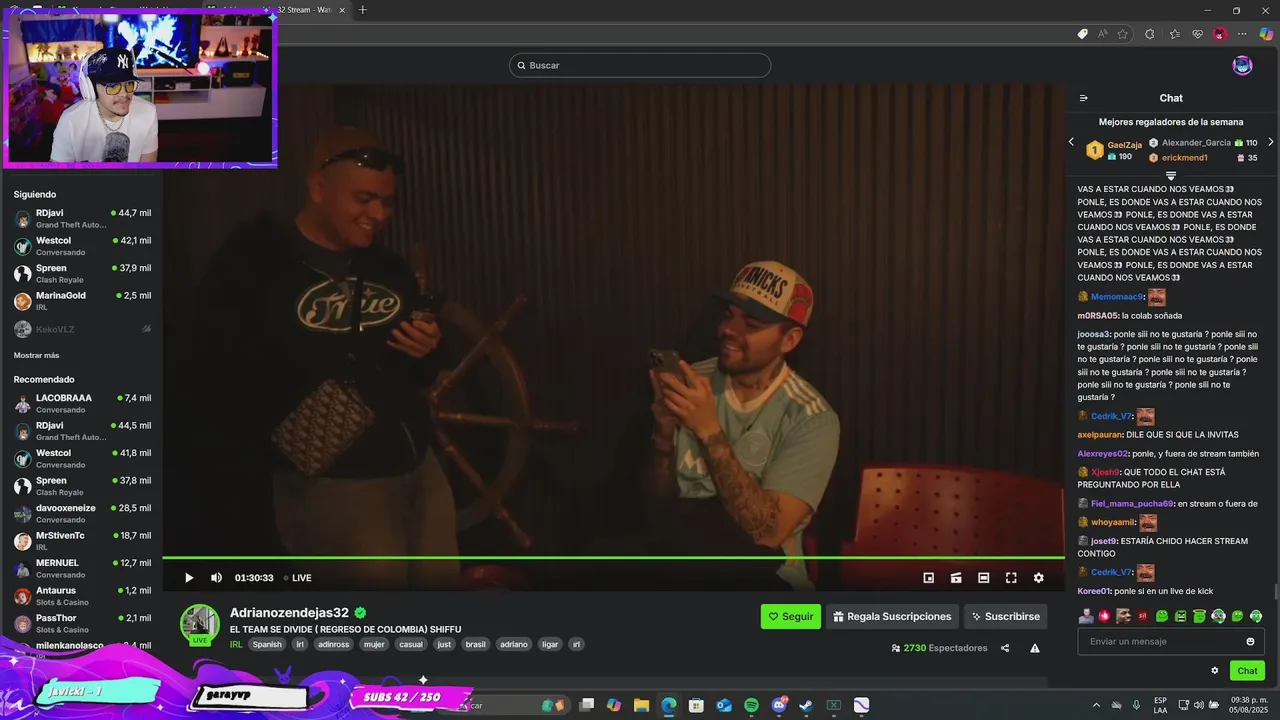Show hidden system tray icons

coord(1096,705)
